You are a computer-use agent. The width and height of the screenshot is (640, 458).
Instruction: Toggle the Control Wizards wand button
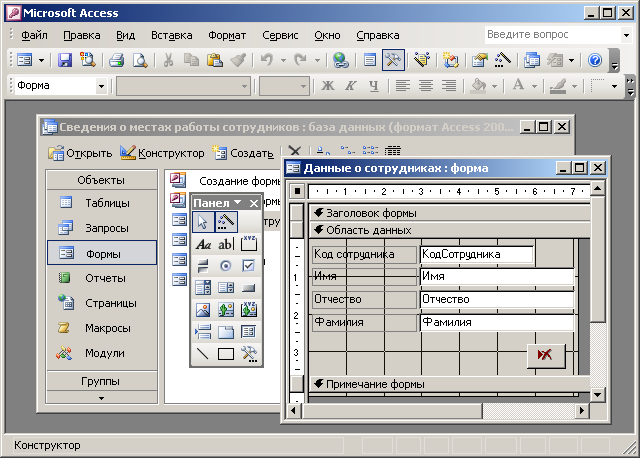tap(226, 222)
